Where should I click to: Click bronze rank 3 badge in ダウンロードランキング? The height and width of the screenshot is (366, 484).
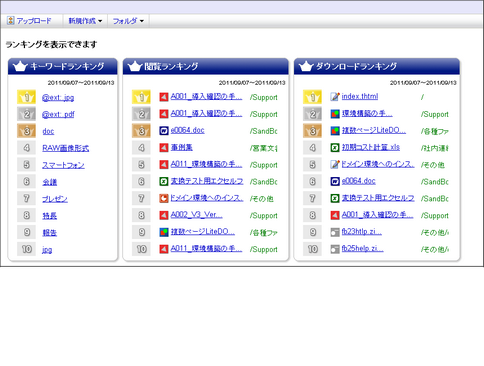click(x=312, y=131)
